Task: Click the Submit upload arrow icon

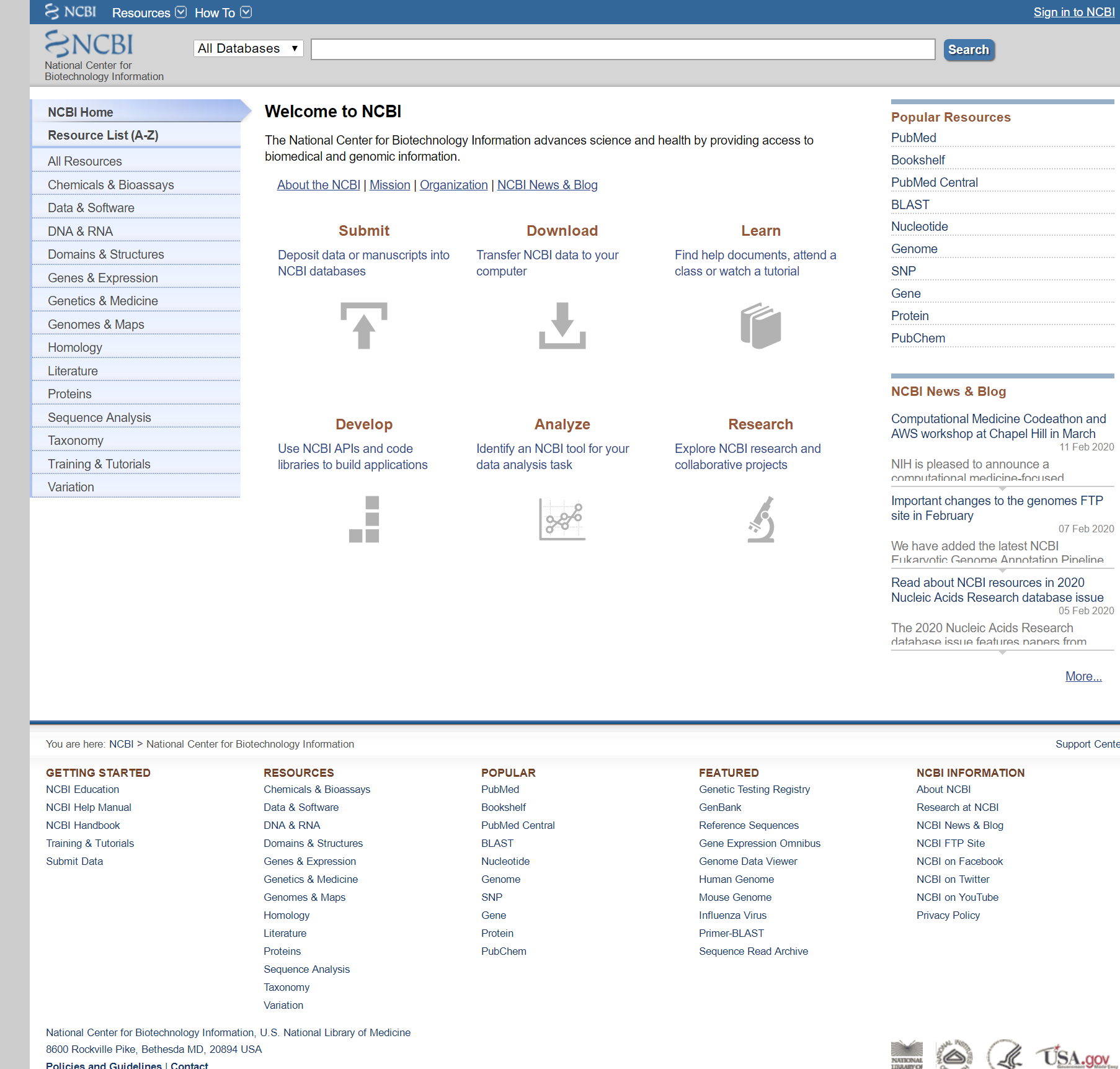Action: point(364,325)
